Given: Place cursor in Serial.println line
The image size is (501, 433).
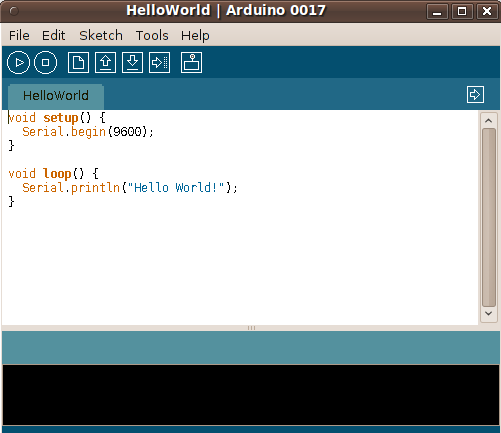Looking at the screenshot, I should (x=130, y=188).
